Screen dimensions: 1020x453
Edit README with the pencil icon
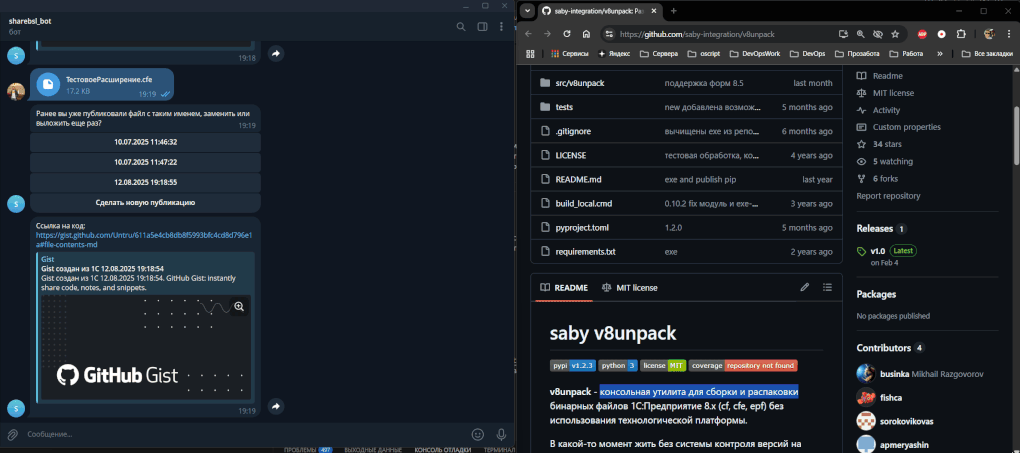click(805, 287)
